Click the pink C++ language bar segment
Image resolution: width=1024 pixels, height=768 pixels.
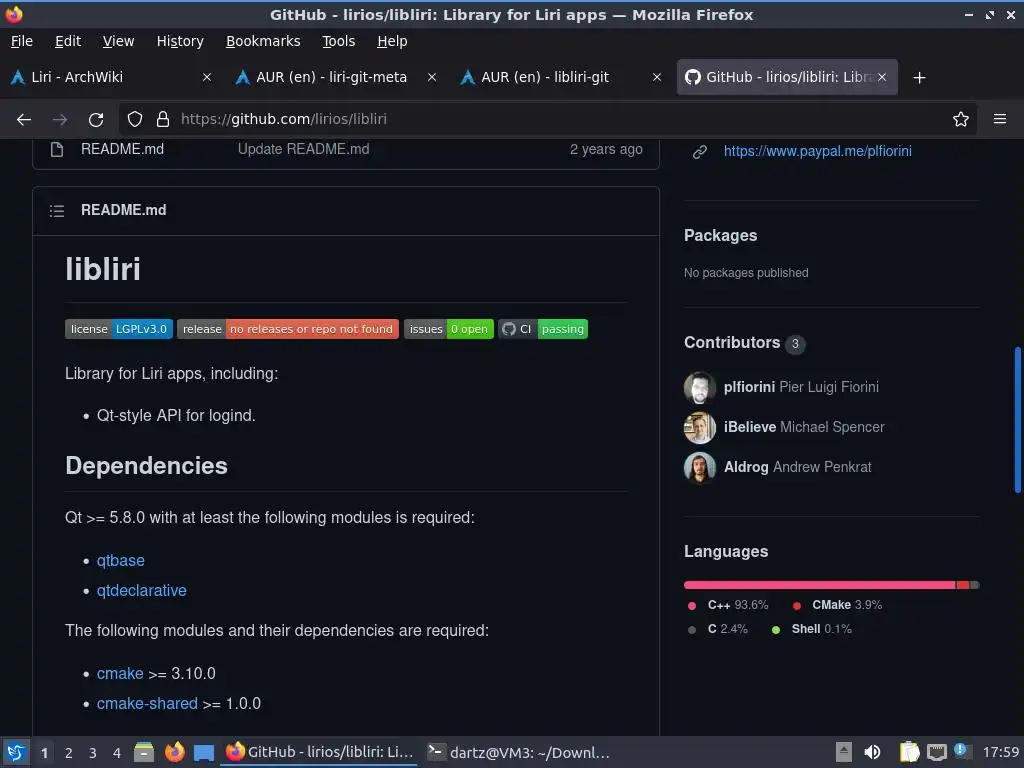[819, 585]
